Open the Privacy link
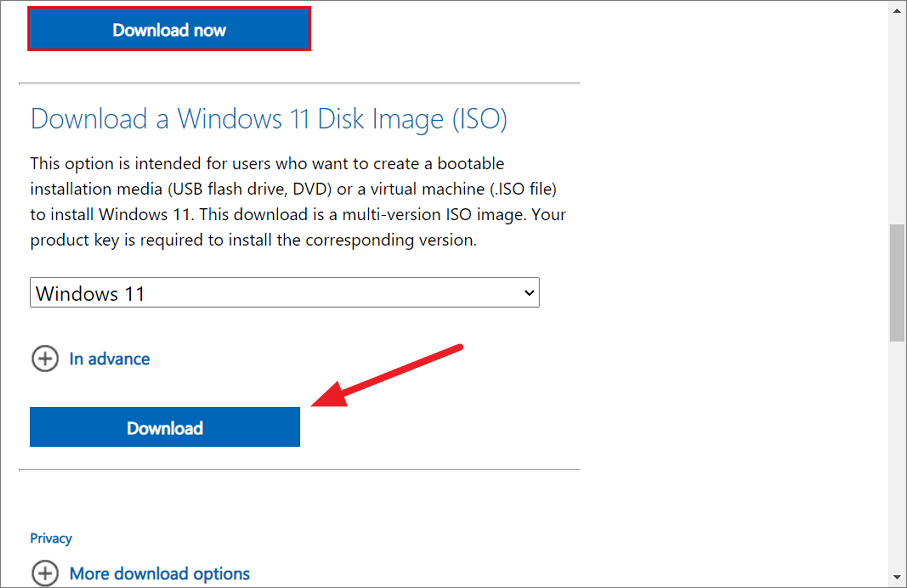The width and height of the screenshot is (907, 588). click(51, 538)
